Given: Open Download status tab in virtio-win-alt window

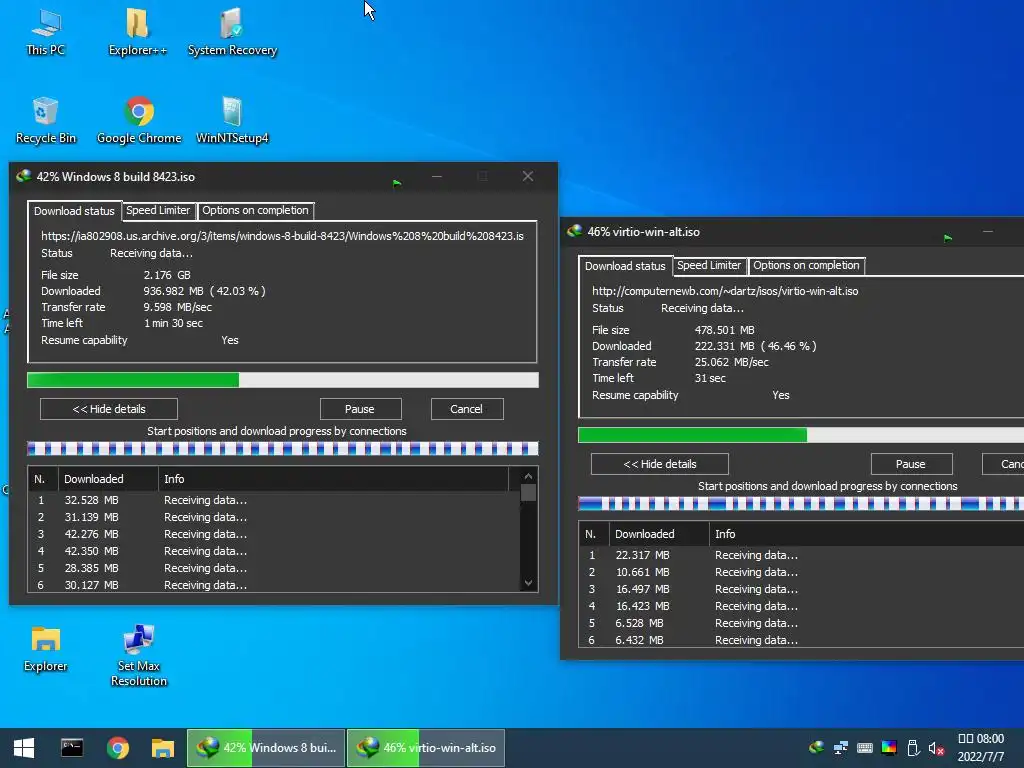Looking at the screenshot, I should 625,266.
